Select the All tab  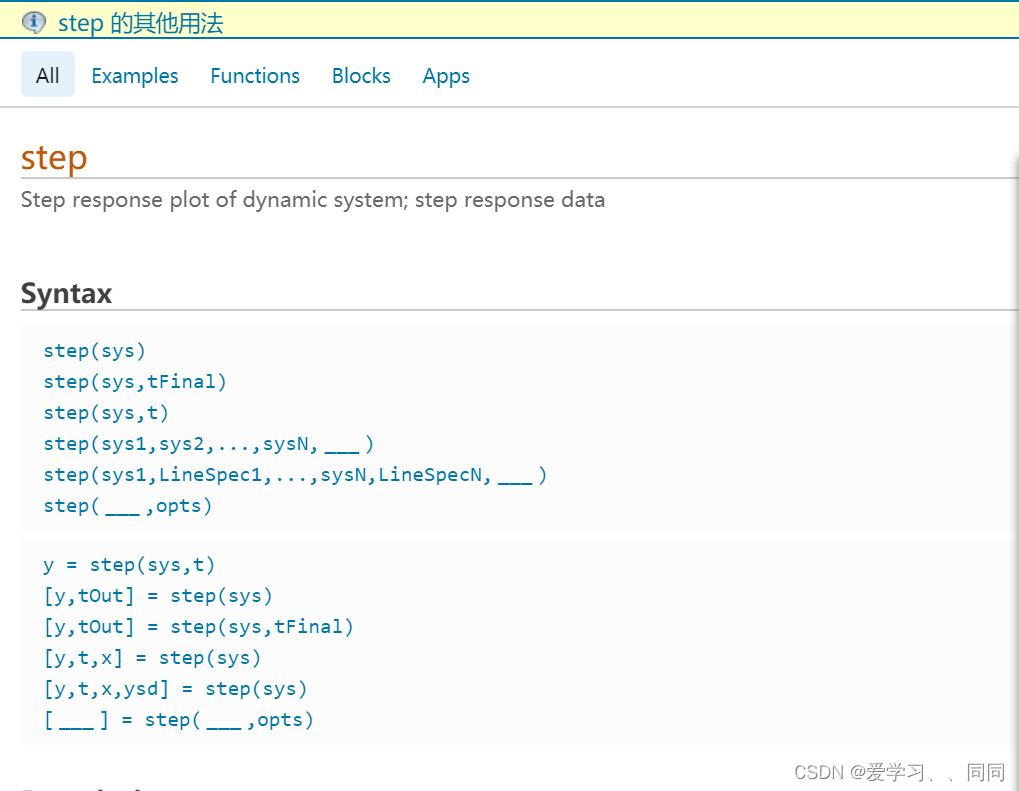click(x=47, y=75)
